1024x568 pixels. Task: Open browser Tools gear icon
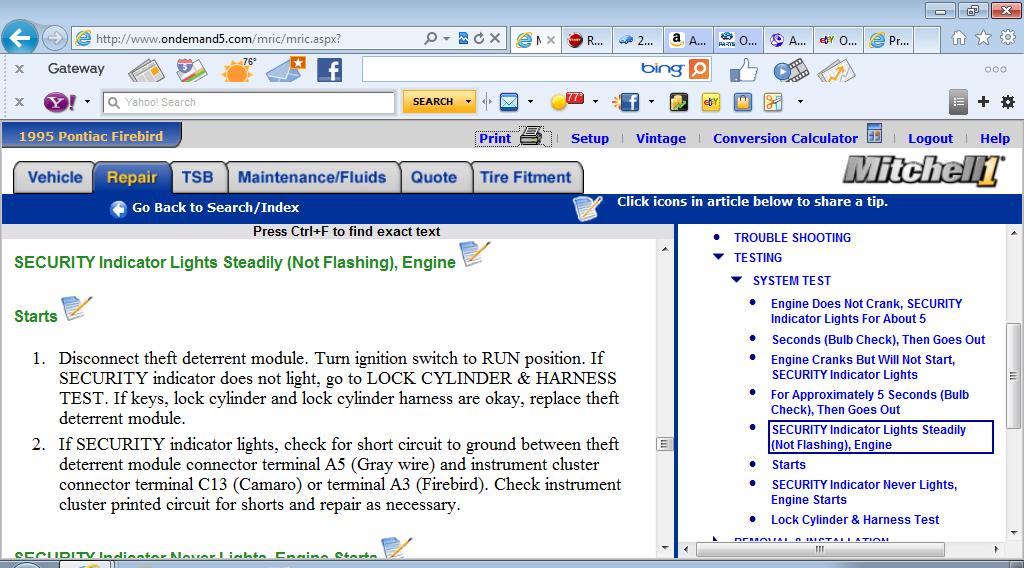point(1008,39)
